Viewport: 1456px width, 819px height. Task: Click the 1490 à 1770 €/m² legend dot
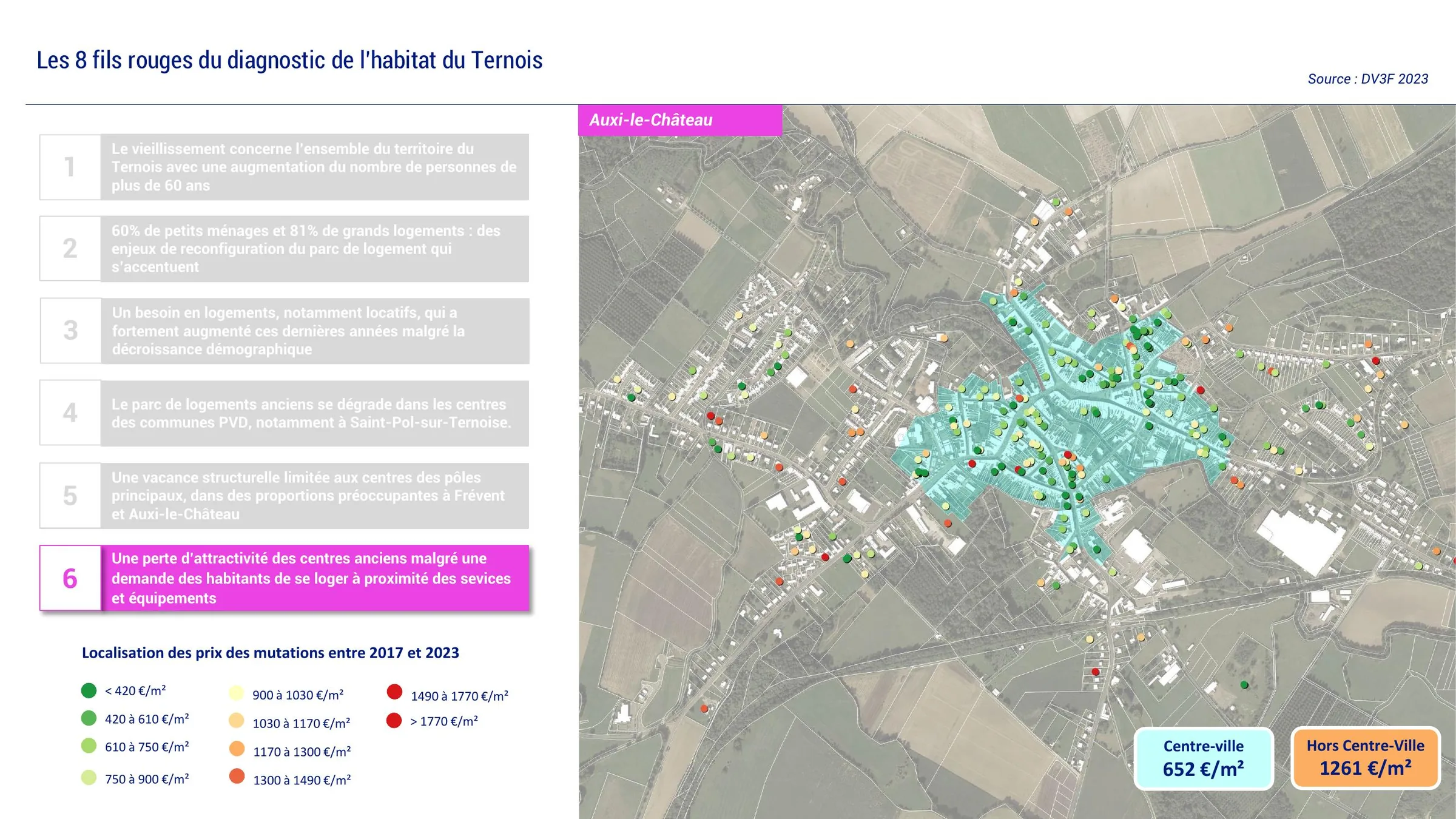(x=394, y=692)
